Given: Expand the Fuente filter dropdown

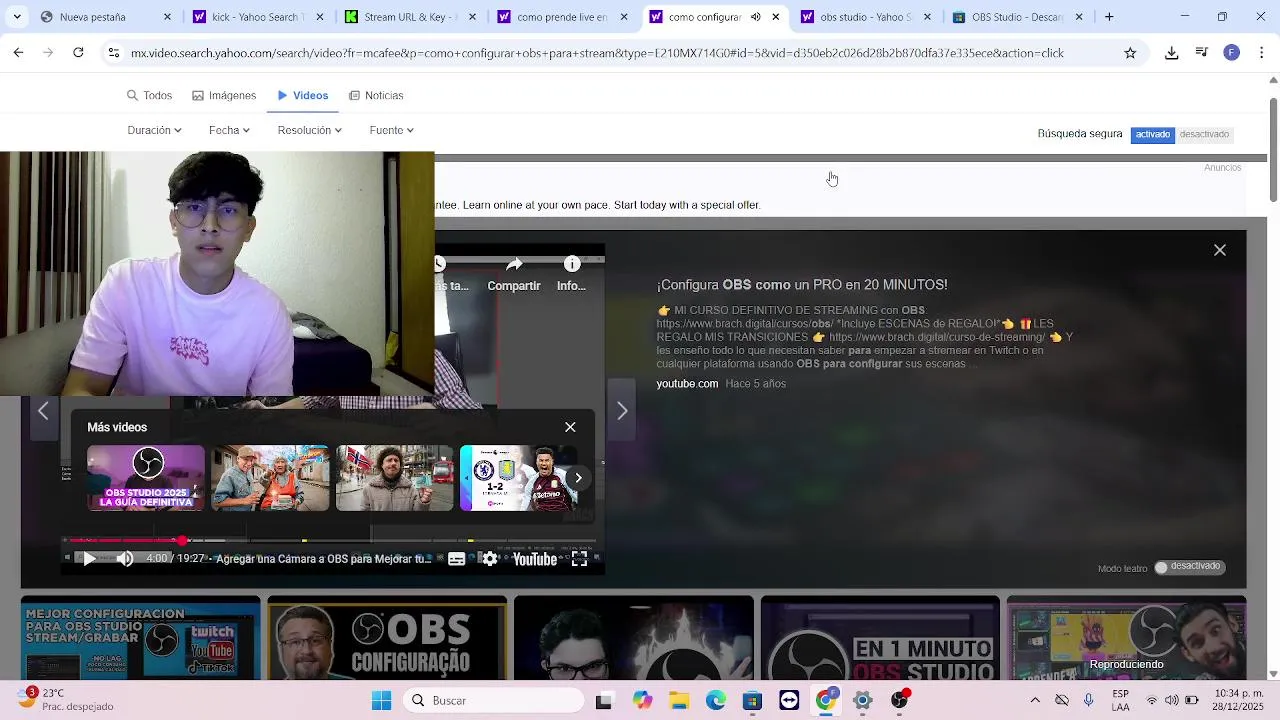Looking at the screenshot, I should 391,130.
